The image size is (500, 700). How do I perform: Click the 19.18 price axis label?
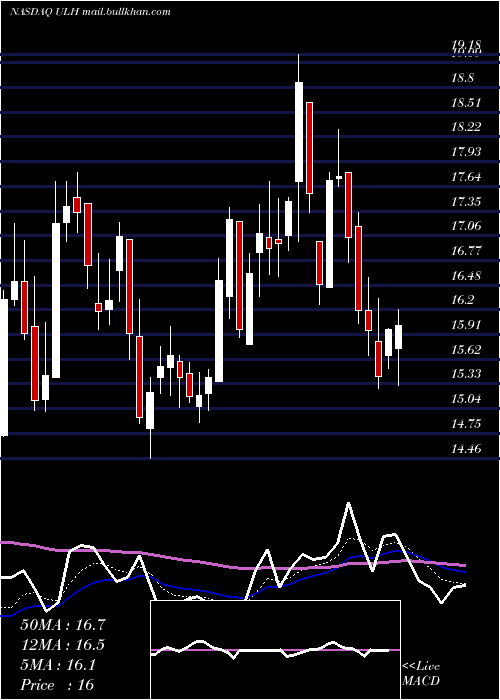pos(466,45)
